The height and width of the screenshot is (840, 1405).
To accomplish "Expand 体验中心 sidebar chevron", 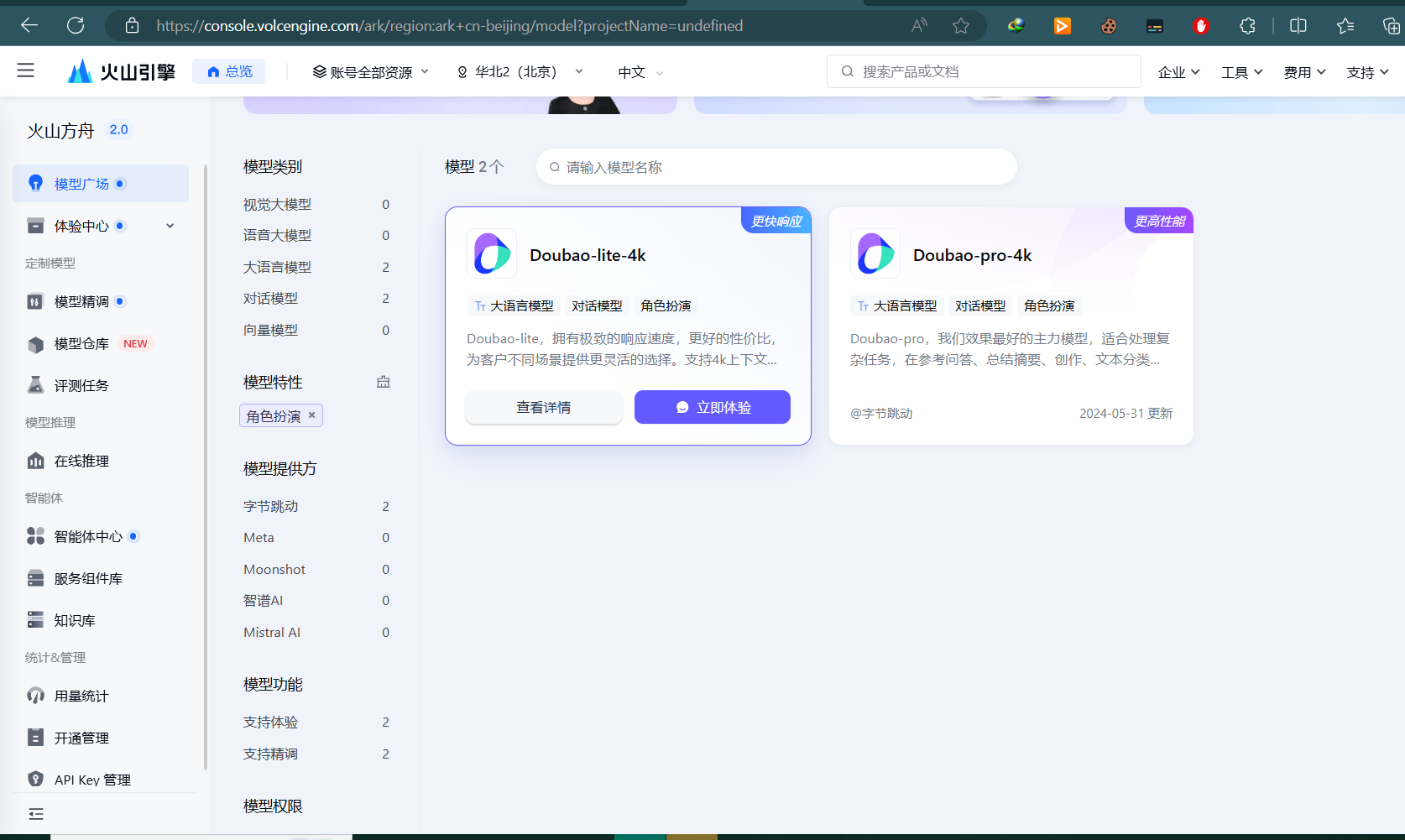I will pos(170,226).
